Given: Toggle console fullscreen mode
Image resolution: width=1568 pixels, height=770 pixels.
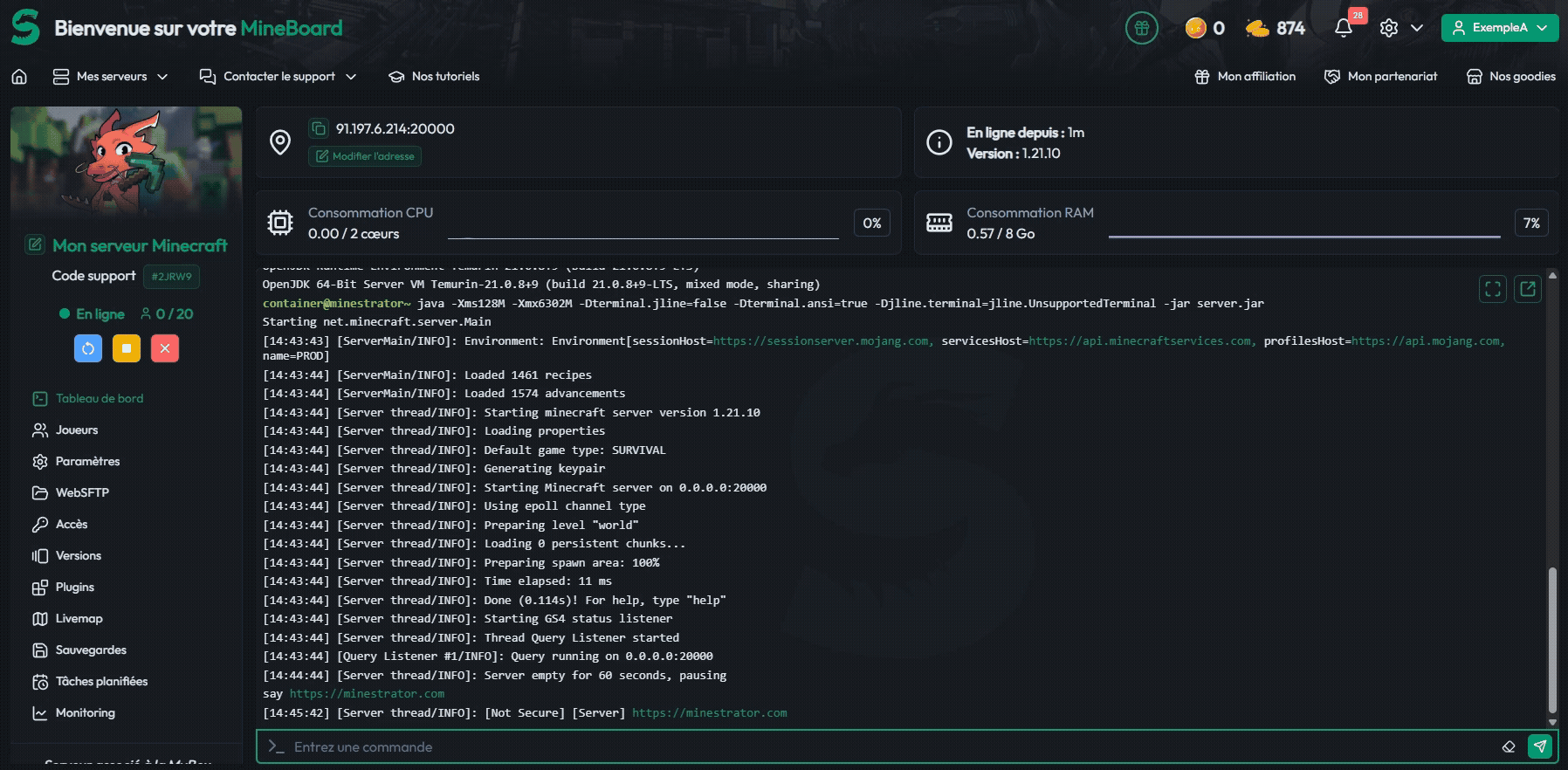Looking at the screenshot, I should click(1493, 289).
